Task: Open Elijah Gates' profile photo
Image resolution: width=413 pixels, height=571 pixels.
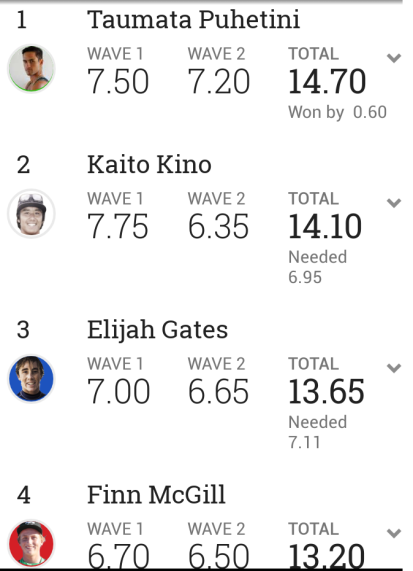Action: pyautogui.click(x=31, y=378)
